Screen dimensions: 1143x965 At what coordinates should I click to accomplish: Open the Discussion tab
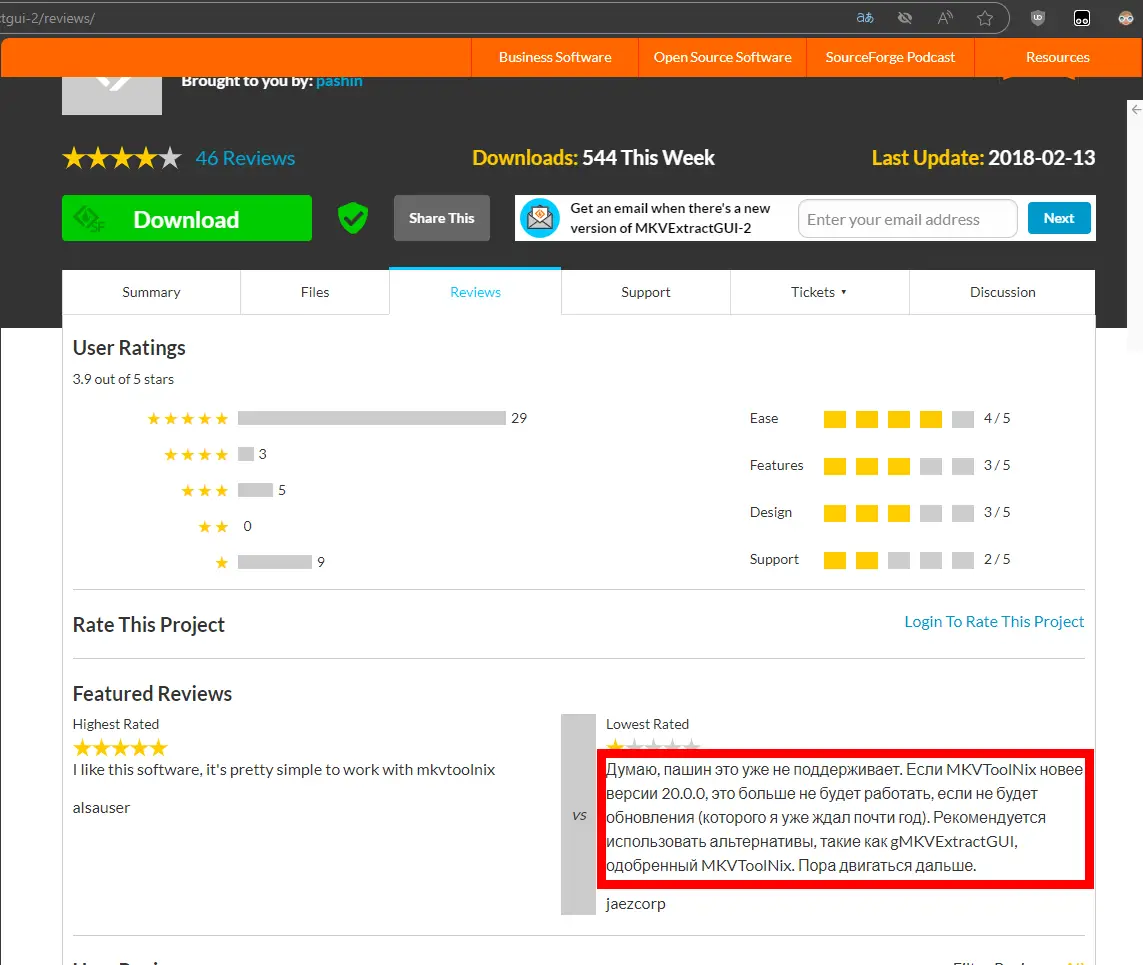1002,292
